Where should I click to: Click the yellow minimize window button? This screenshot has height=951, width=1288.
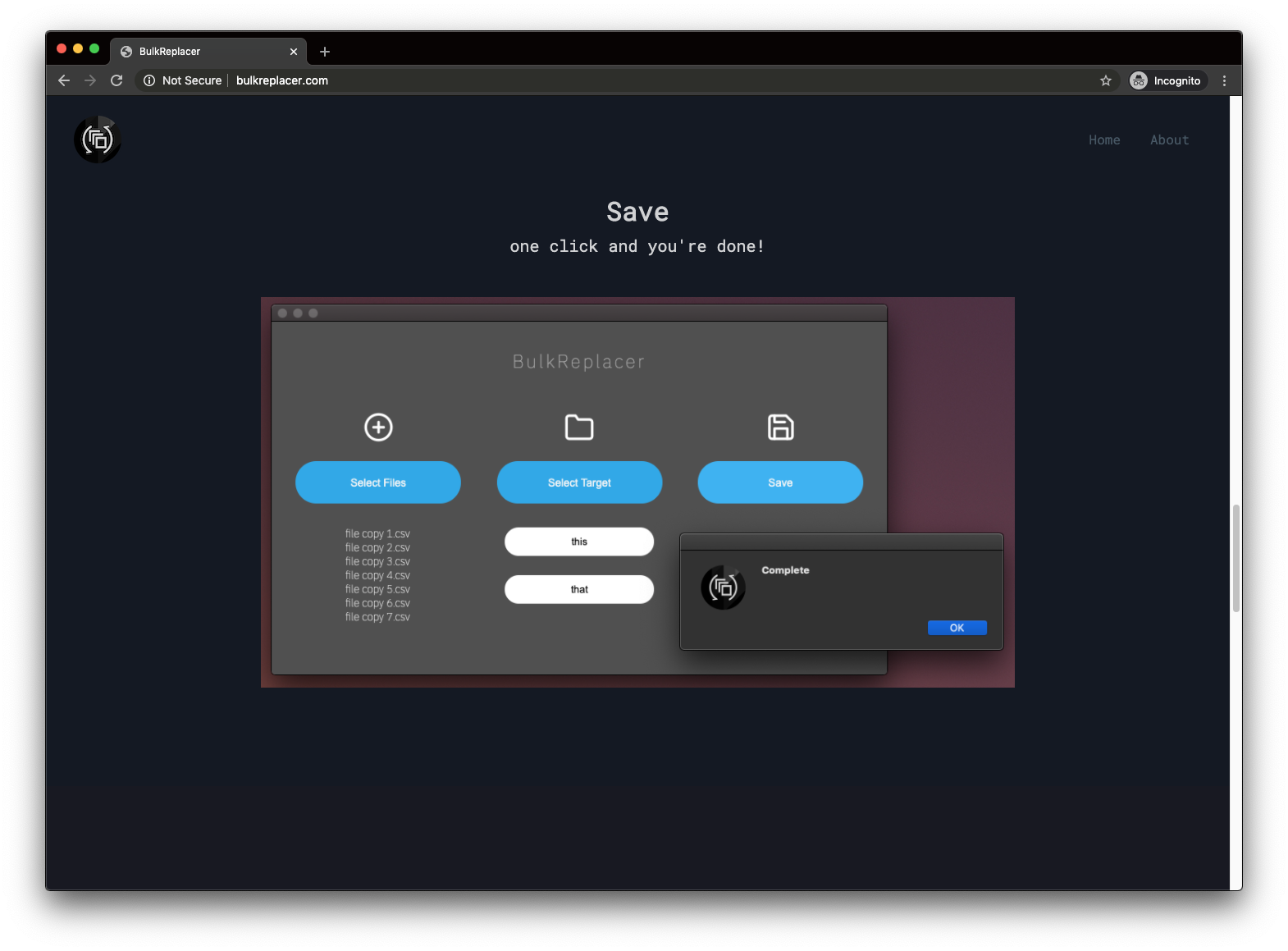tap(78, 48)
